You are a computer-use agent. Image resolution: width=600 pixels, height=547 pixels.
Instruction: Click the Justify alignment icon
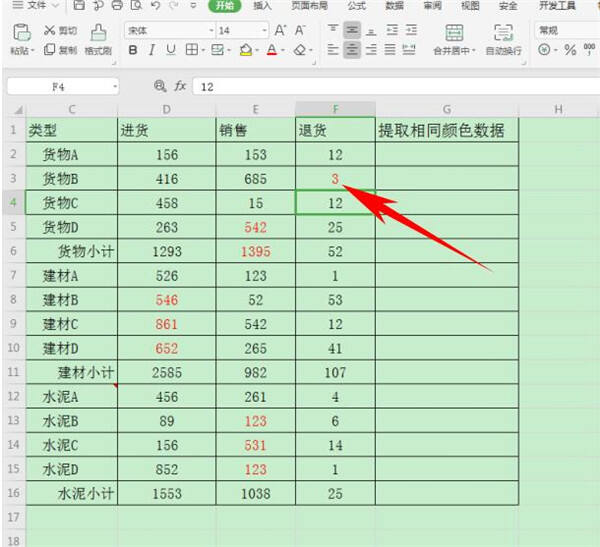390,50
